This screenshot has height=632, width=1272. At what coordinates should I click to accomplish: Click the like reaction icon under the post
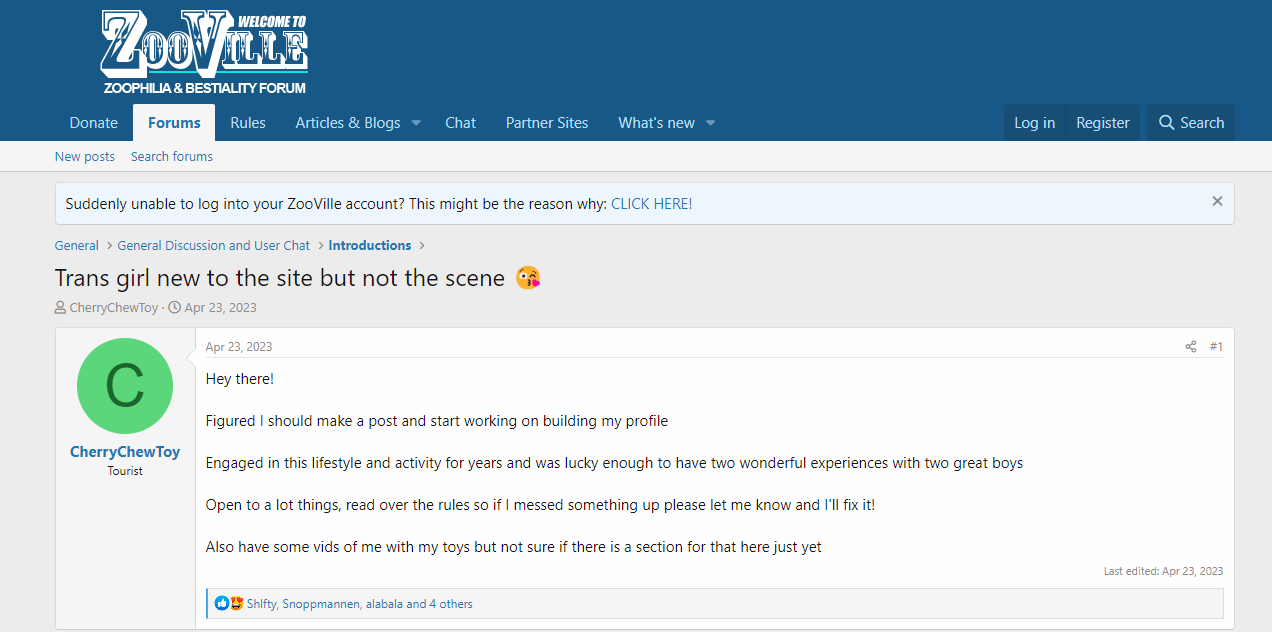[222, 604]
